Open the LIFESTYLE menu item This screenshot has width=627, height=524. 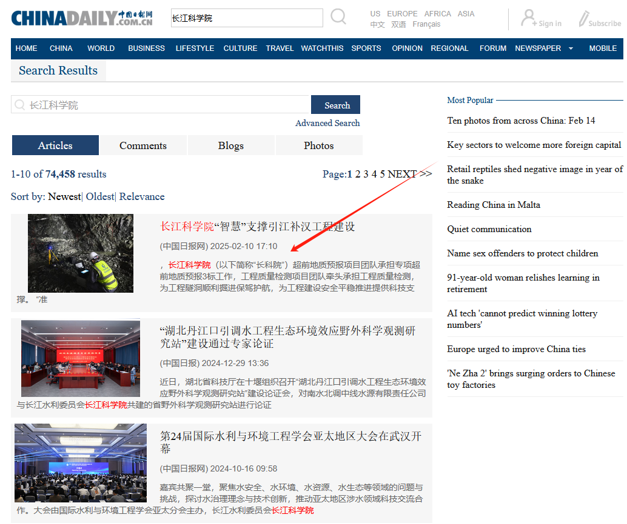tap(195, 48)
